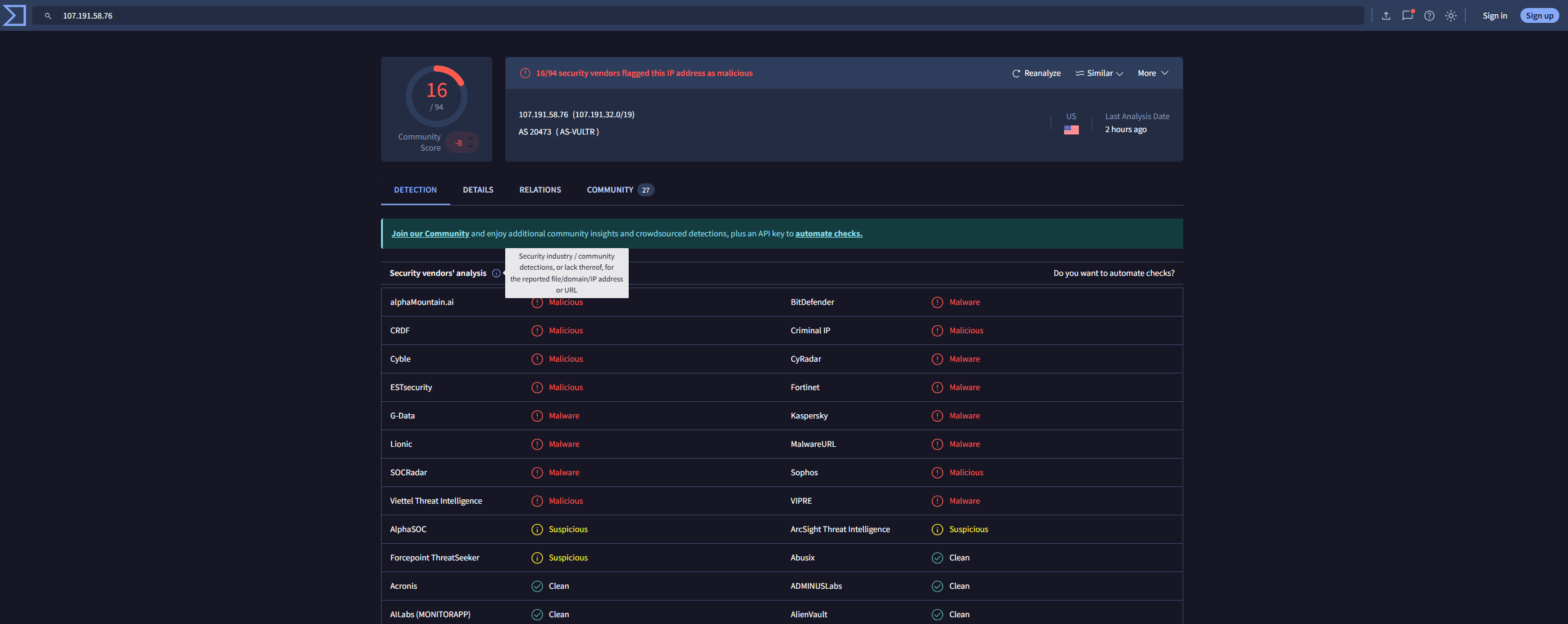
Task: Switch to the DETAILS tab
Action: pos(478,190)
